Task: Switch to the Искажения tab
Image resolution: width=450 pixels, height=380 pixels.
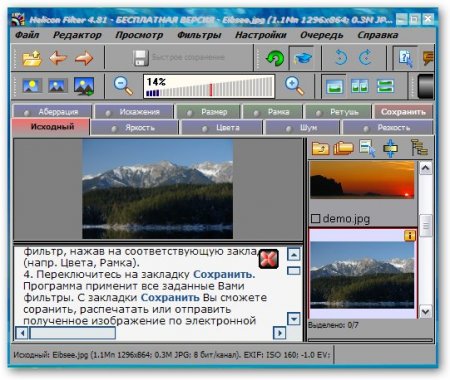Action: tap(134, 112)
